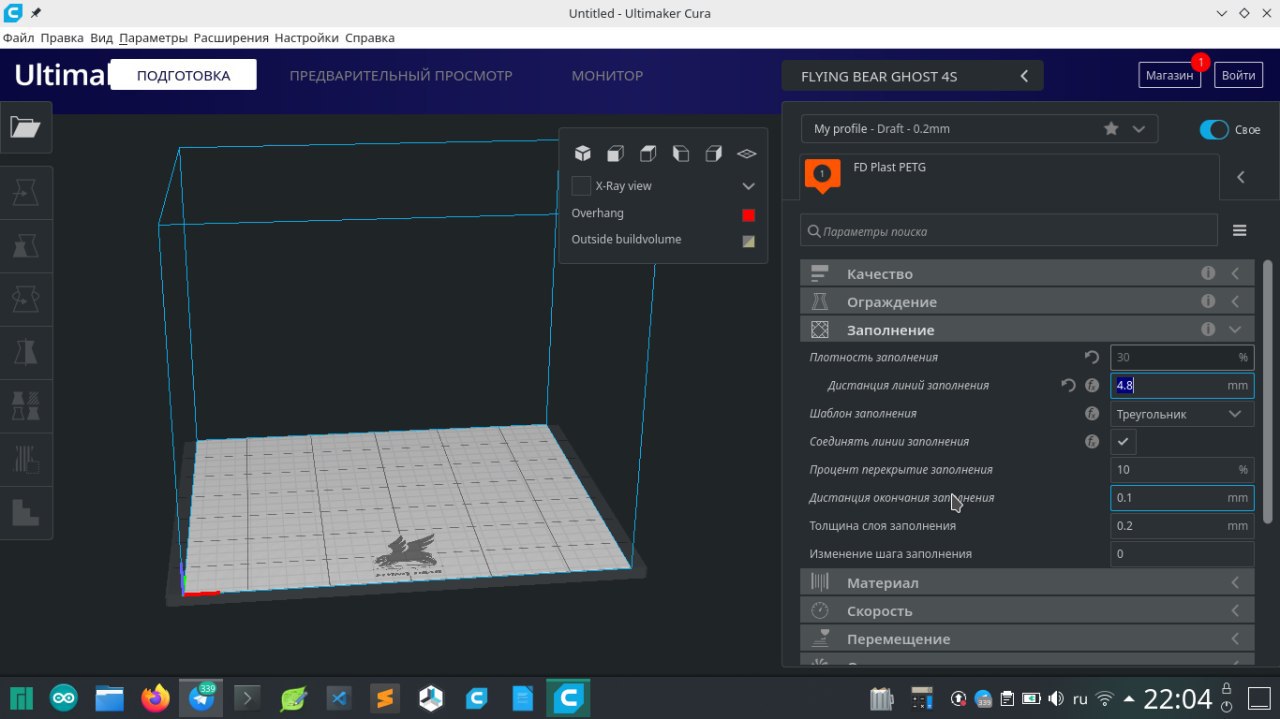
Task: Toggle the Свое custom settings switch
Action: 1214,130
